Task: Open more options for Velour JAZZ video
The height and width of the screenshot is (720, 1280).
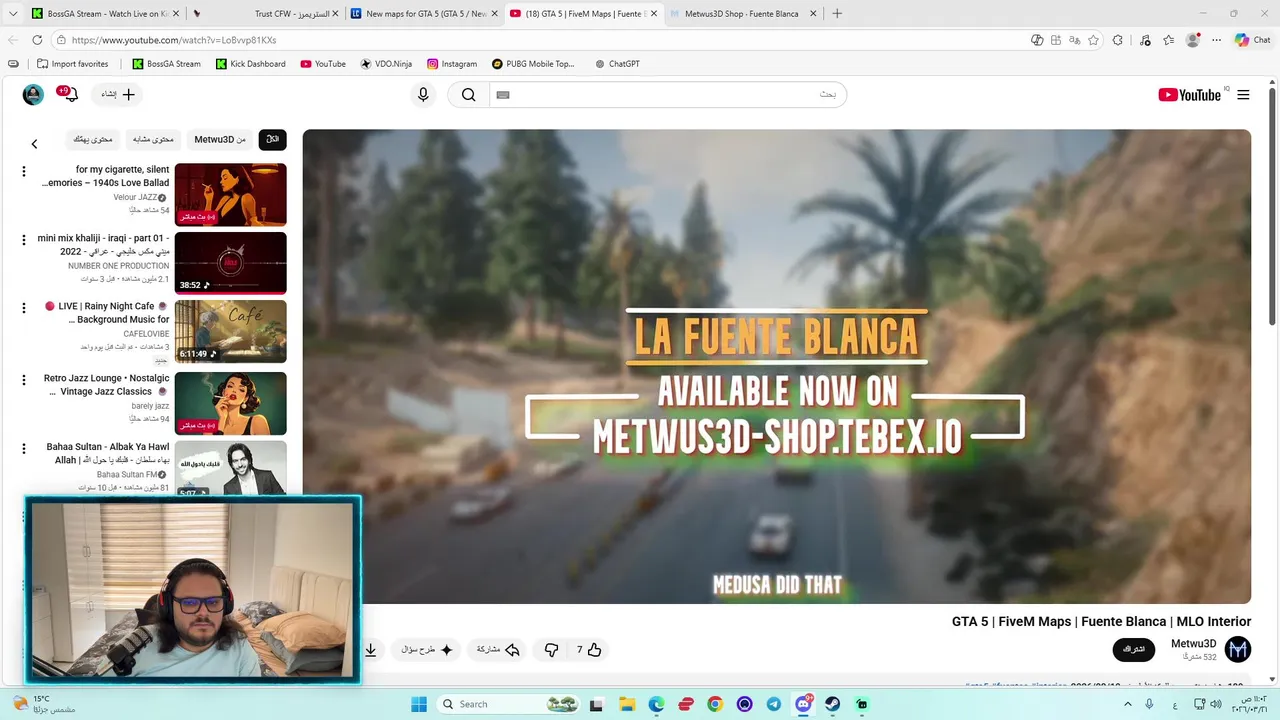Action: (x=24, y=172)
